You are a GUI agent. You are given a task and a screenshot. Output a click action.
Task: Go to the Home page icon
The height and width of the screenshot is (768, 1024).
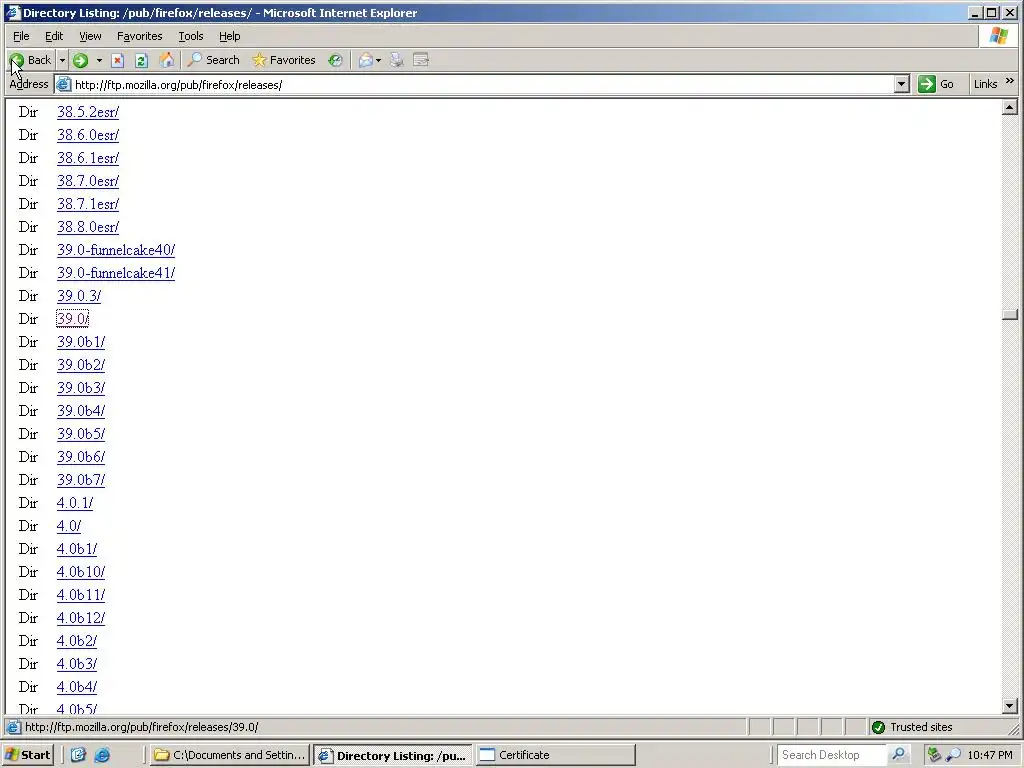click(167, 60)
